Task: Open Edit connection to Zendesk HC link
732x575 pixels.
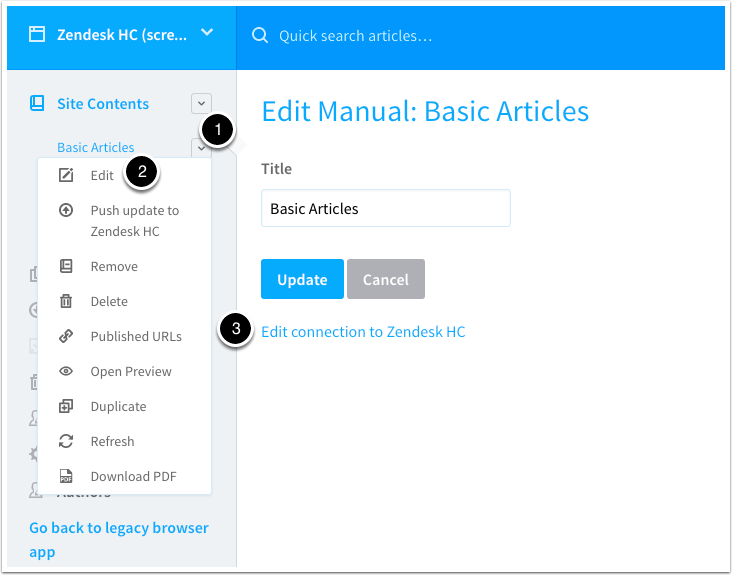Action: pos(363,332)
